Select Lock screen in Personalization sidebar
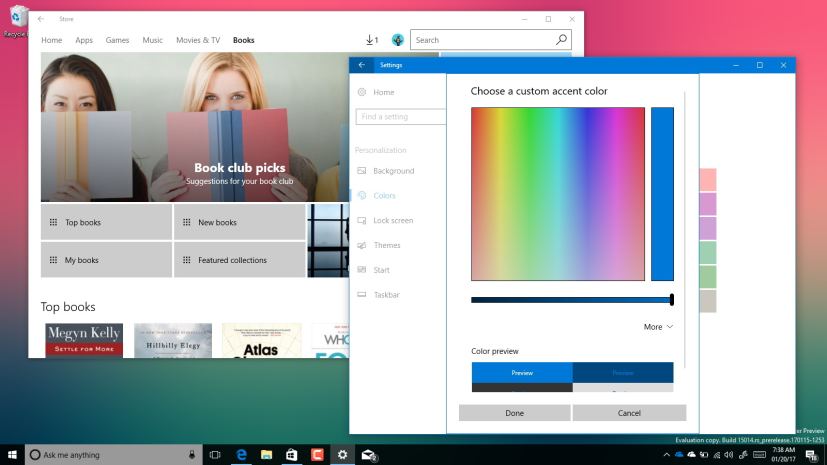Image resolution: width=827 pixels, height=465 pixels. pos(393,220)
